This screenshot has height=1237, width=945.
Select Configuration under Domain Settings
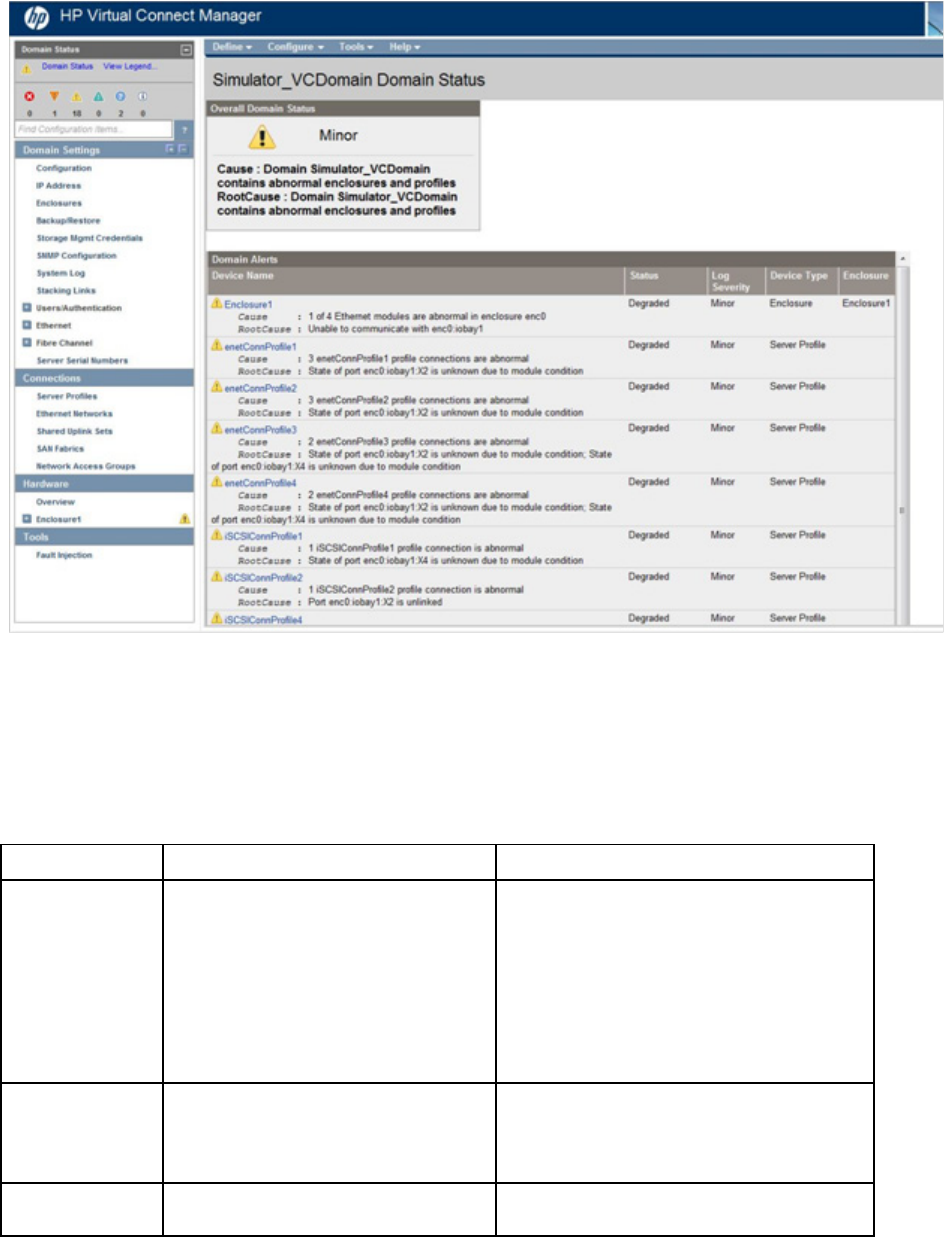[64, 168]
